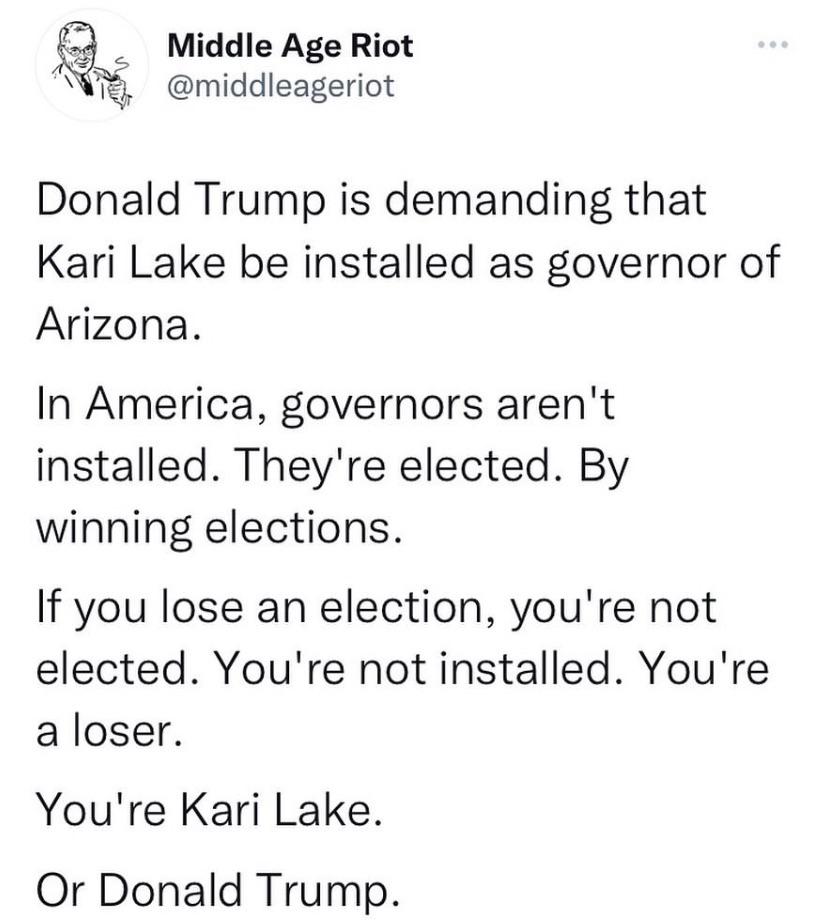The image size is (828, 920).
Task: Click the line "elected. You're not installed. You're"
Action: 403,668
